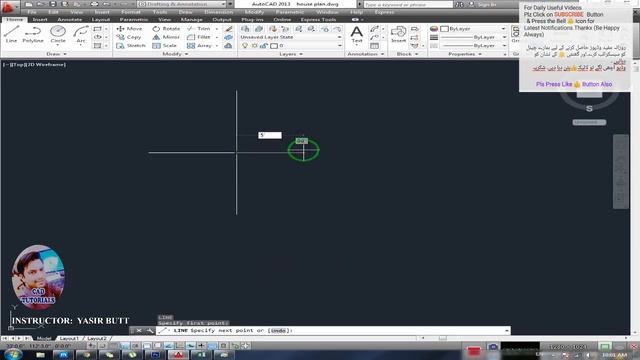Click the Save icon in Quick Access toolbar

coord(53,4)
